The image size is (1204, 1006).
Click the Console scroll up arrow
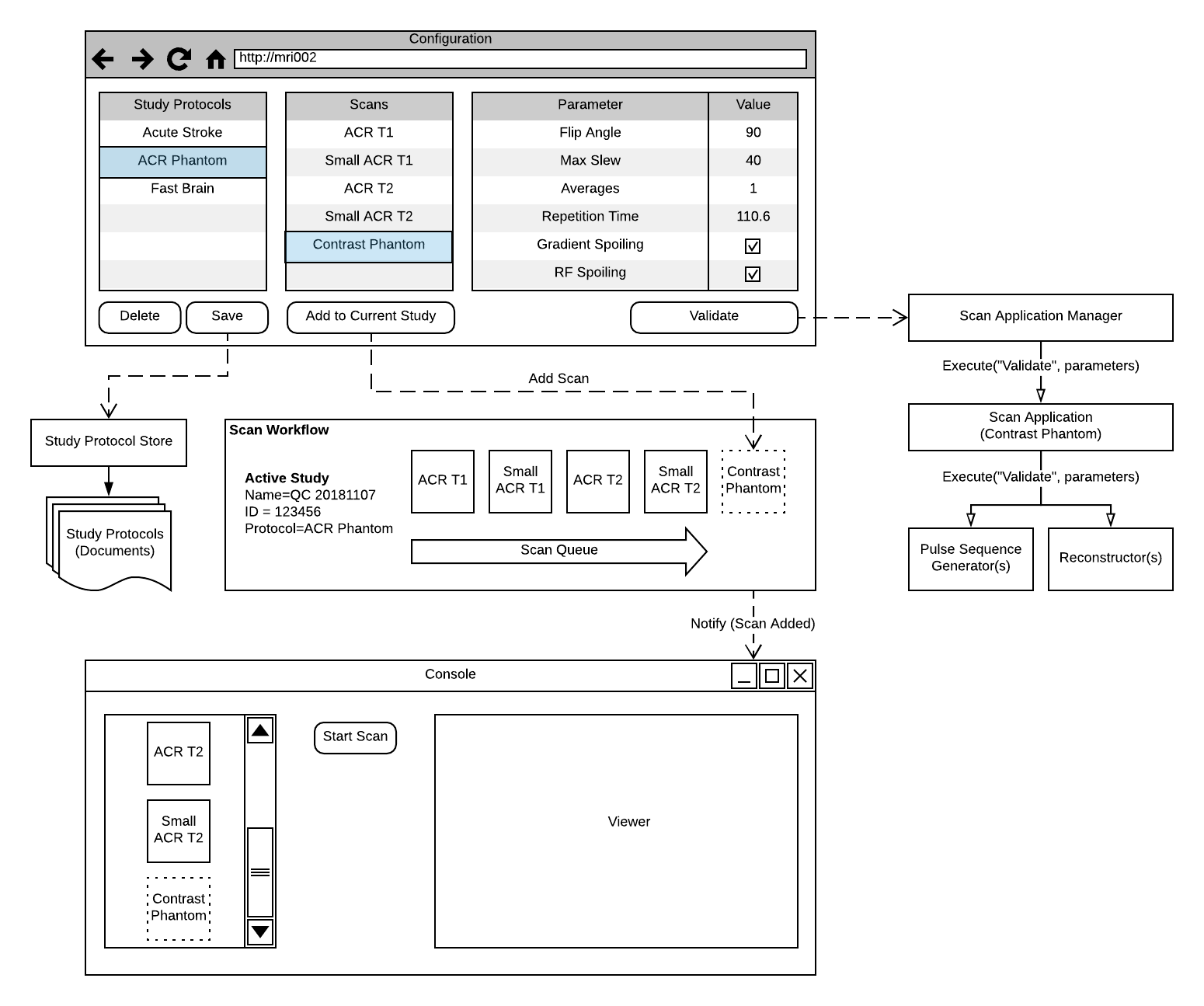click(260, 730)
